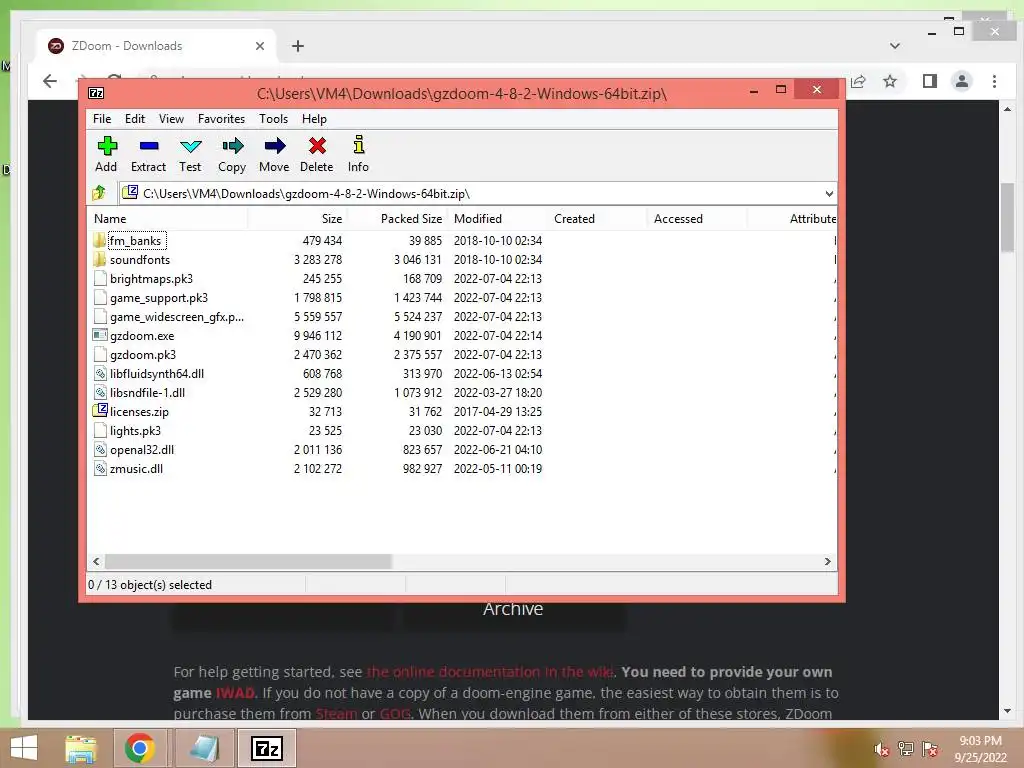
Task: Click the Chrome page scrollbar down arrow
Action: (x=1007, y=711)
